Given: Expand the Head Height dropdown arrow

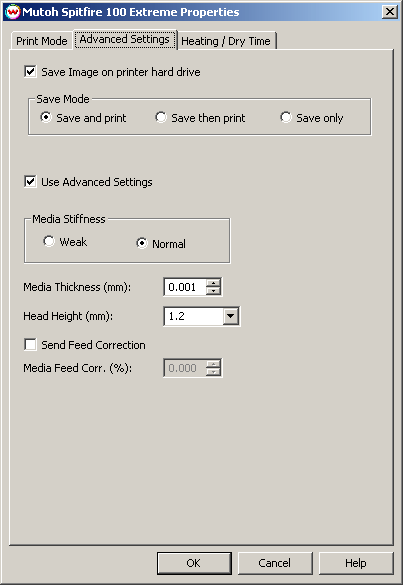Looking at the screenshot, I should tap(231, 316).
